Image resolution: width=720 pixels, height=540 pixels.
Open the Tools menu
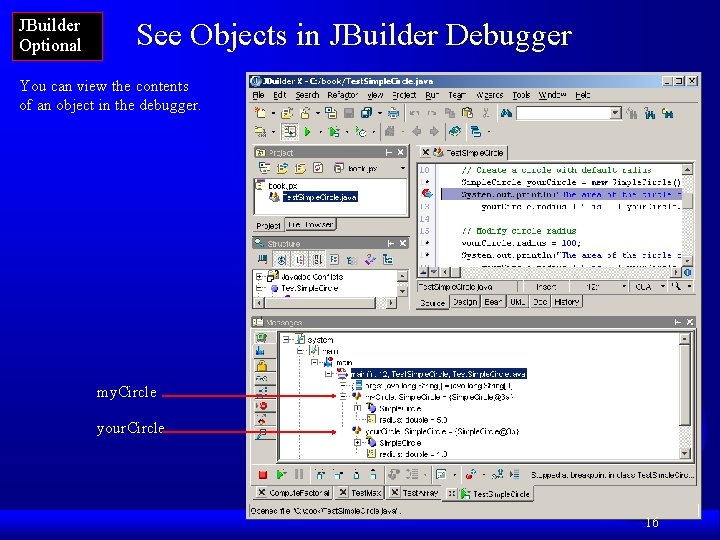coord(521,95)
